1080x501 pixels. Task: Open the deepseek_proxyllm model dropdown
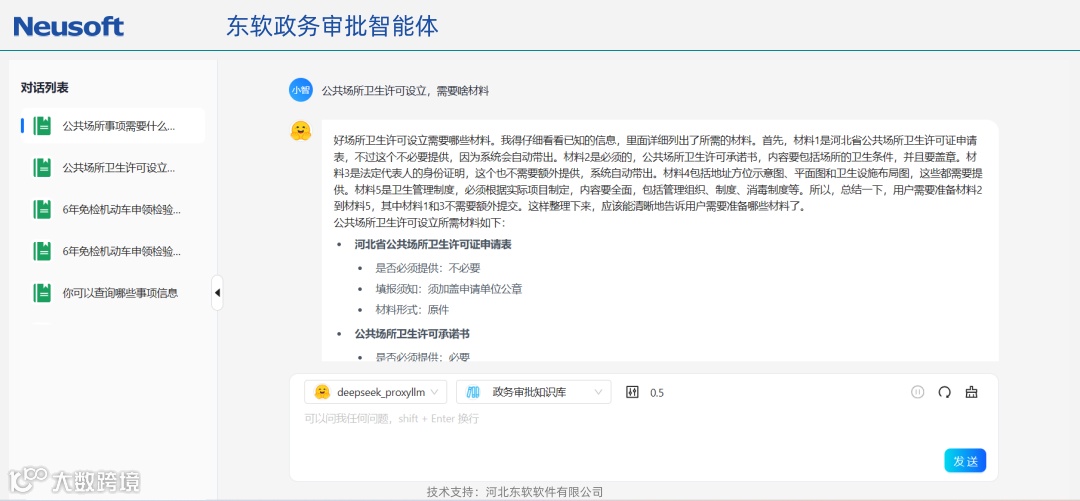click(x=375, y=392)
